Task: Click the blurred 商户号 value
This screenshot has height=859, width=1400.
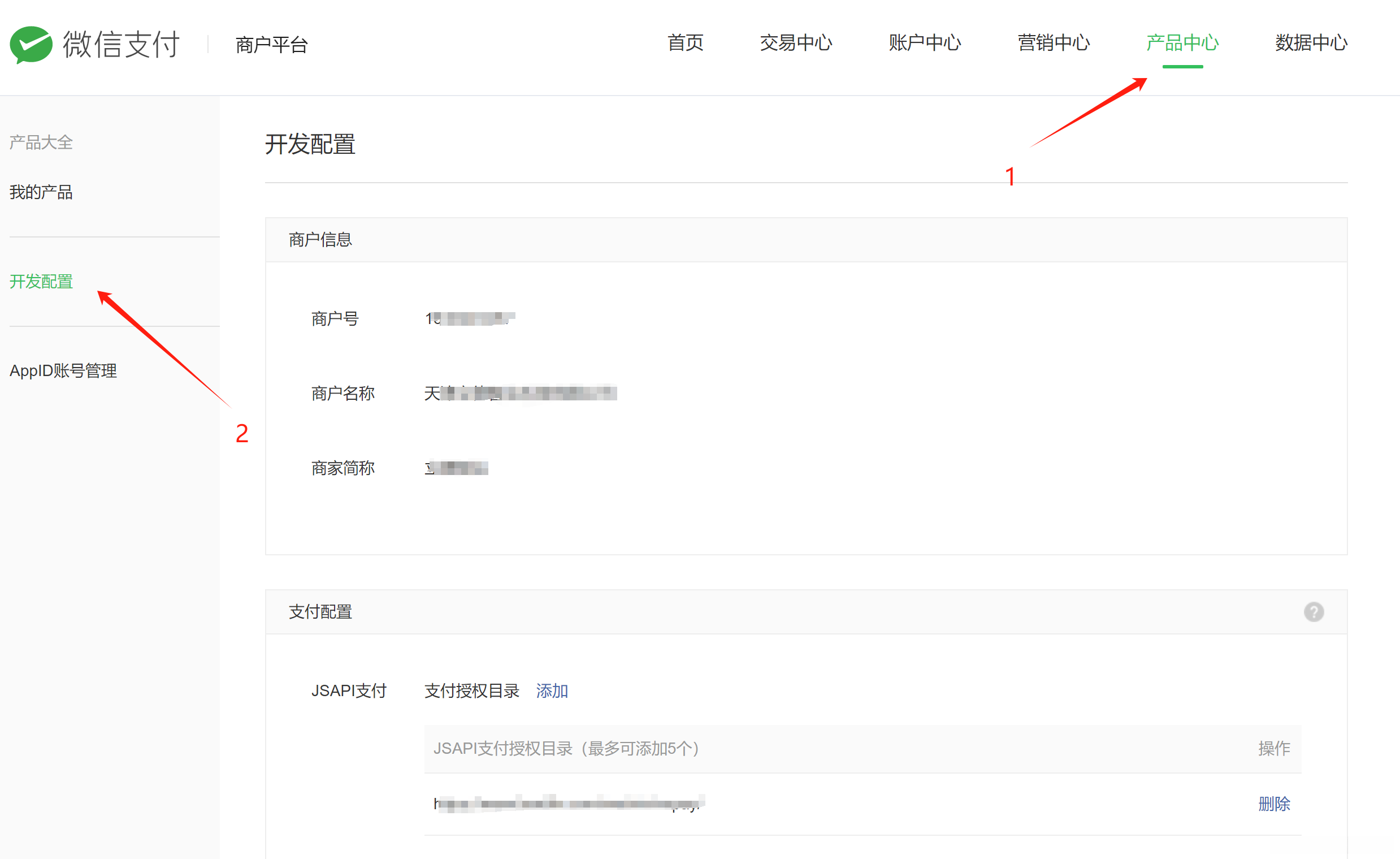Action: pyautogui.click(x=470, y=318)
